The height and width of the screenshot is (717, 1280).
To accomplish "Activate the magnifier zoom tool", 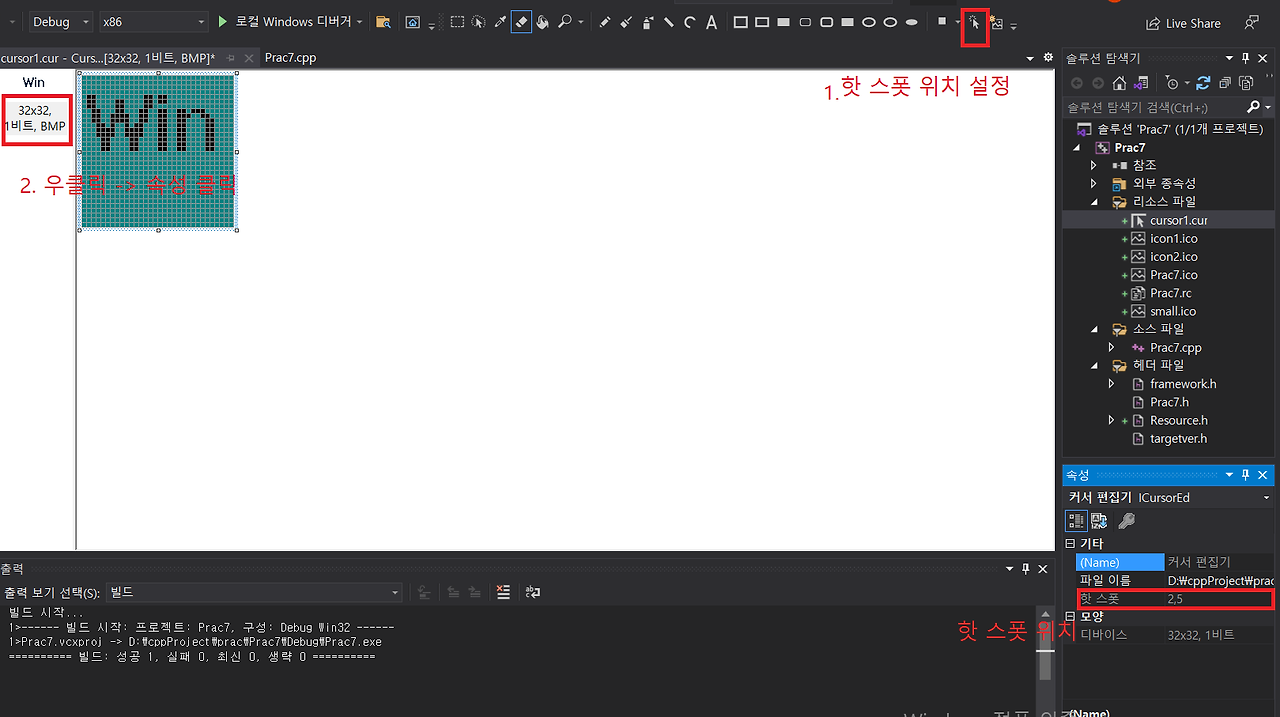I will (564, 22).
